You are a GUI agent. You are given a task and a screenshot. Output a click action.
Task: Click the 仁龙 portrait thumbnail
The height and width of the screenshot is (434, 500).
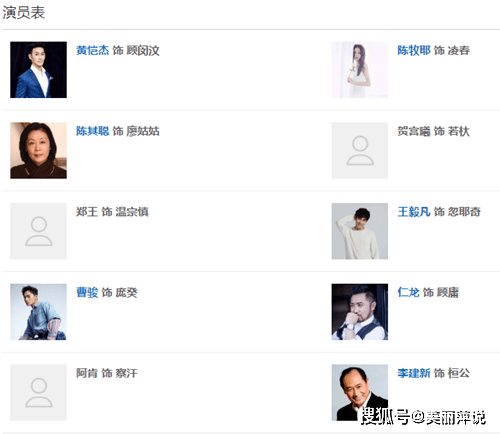[x=360, y=312]
